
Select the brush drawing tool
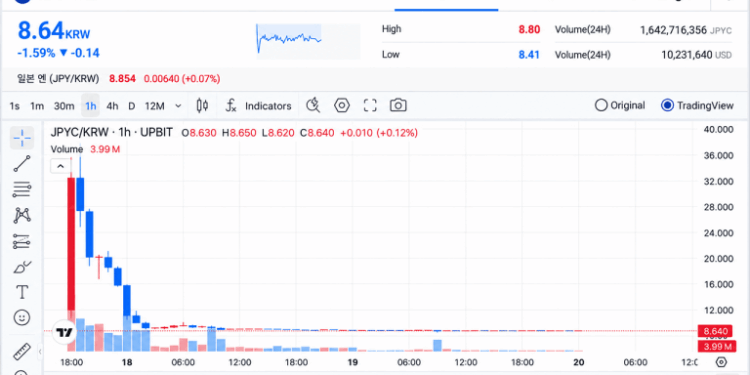click(x=22, y=267)
